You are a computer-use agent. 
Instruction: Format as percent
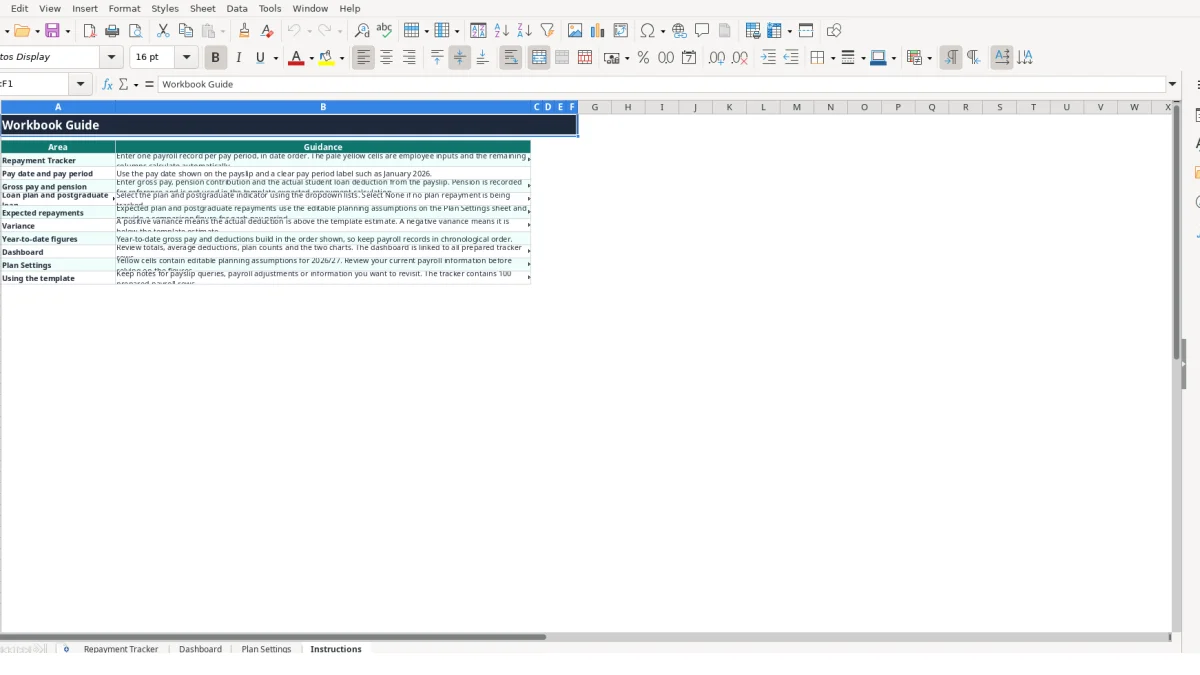tap(643, 58)
